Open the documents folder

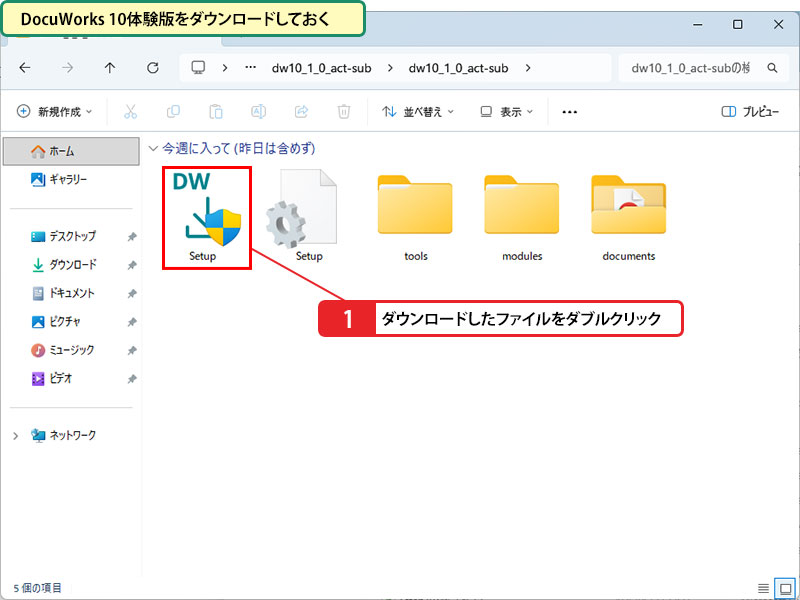(629, 218)
